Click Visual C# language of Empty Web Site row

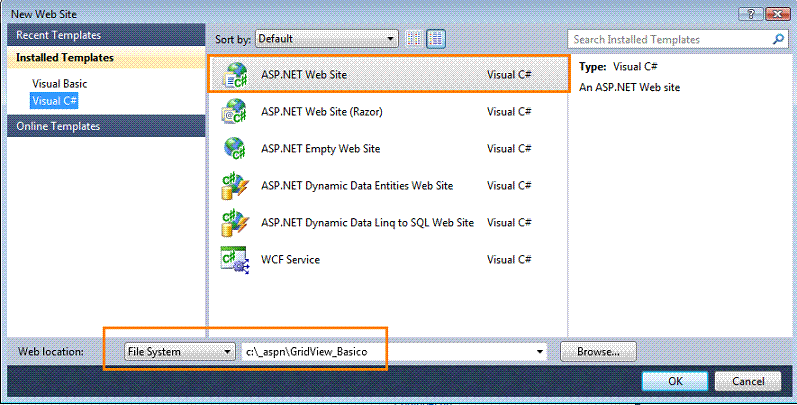tap(509, 149)
